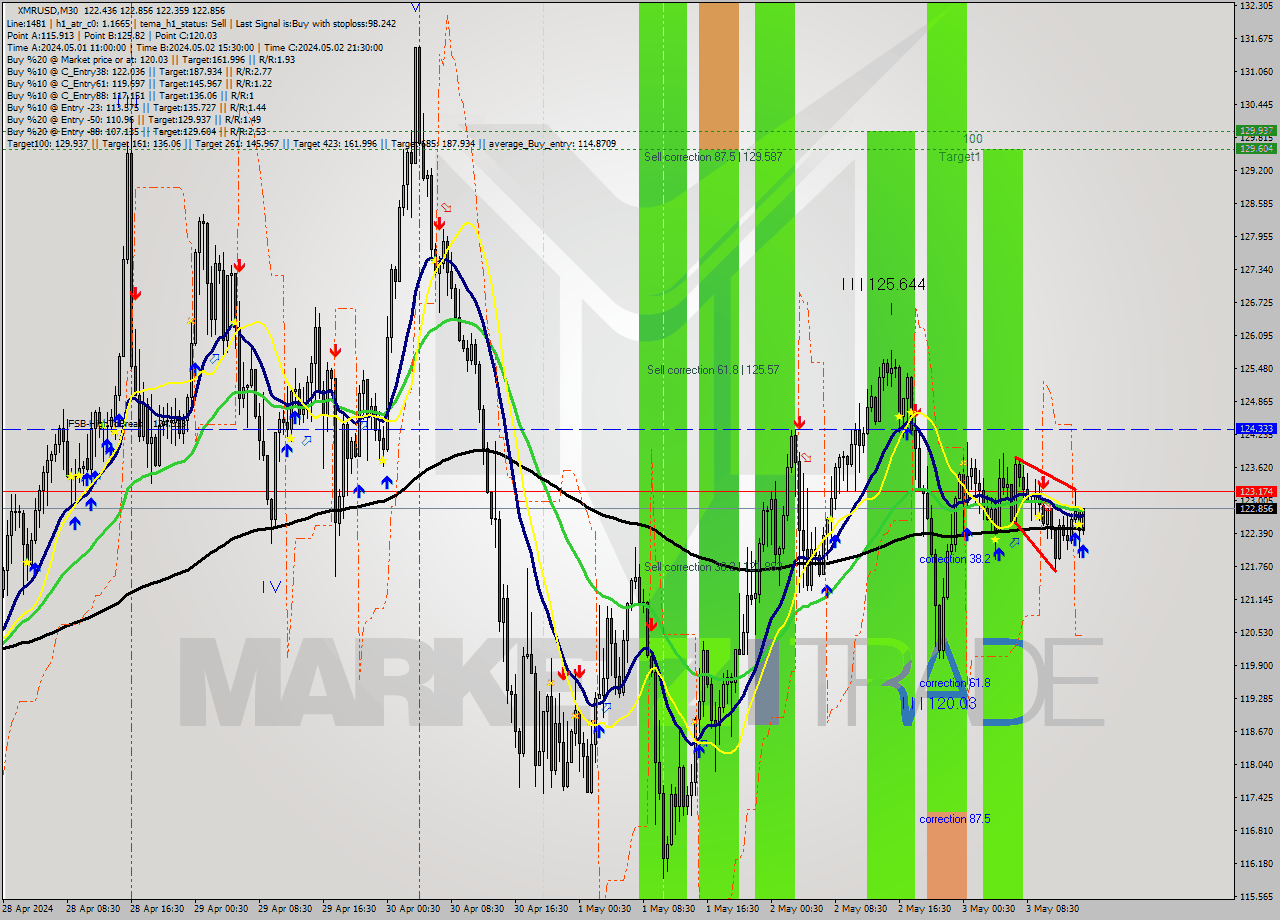Click the 'I V' wave label
The width and height of the screenshot is (1280, 920).
click(271, 587)
